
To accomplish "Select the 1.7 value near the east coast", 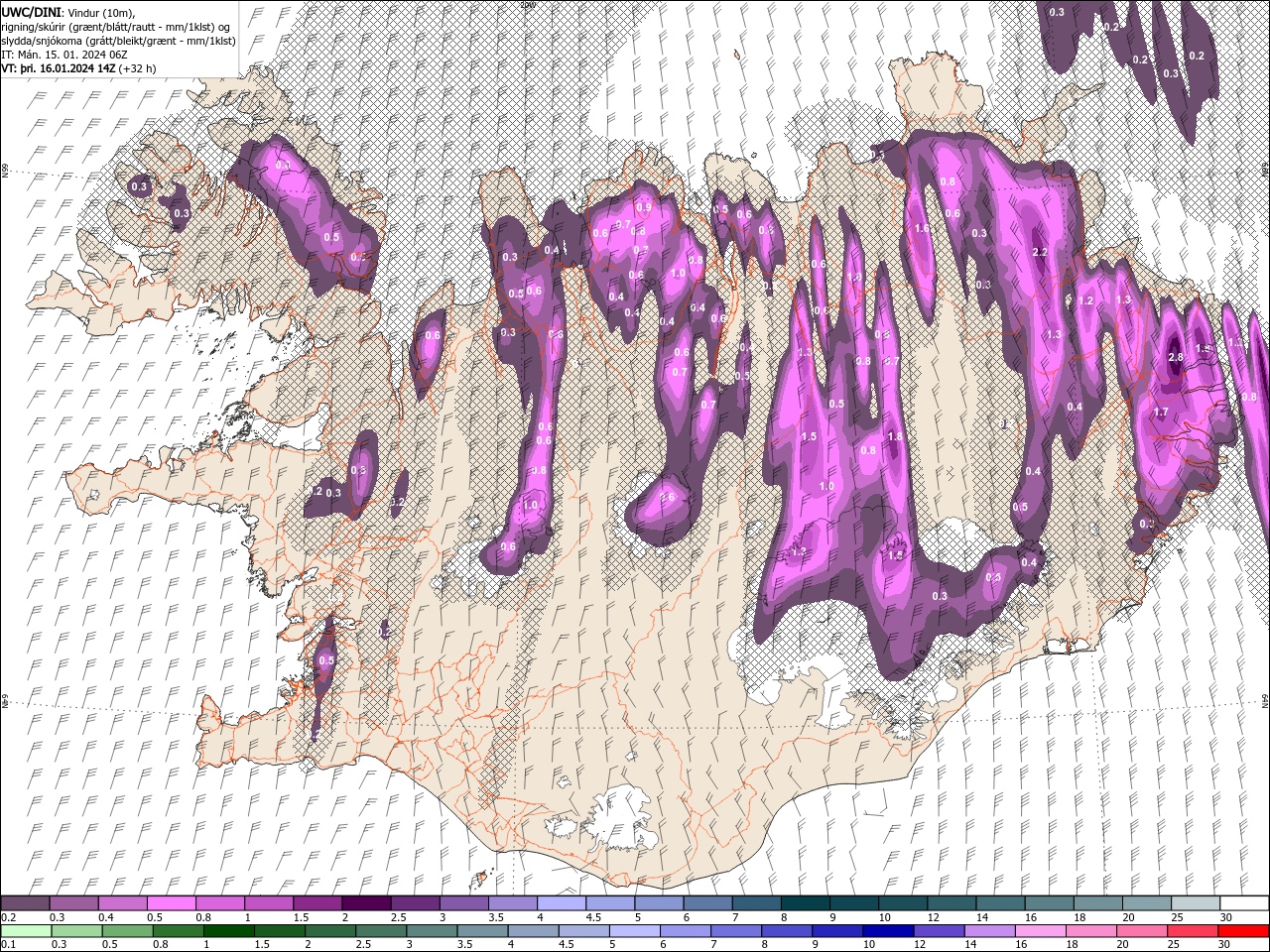I will click(x=1161, y=412).
